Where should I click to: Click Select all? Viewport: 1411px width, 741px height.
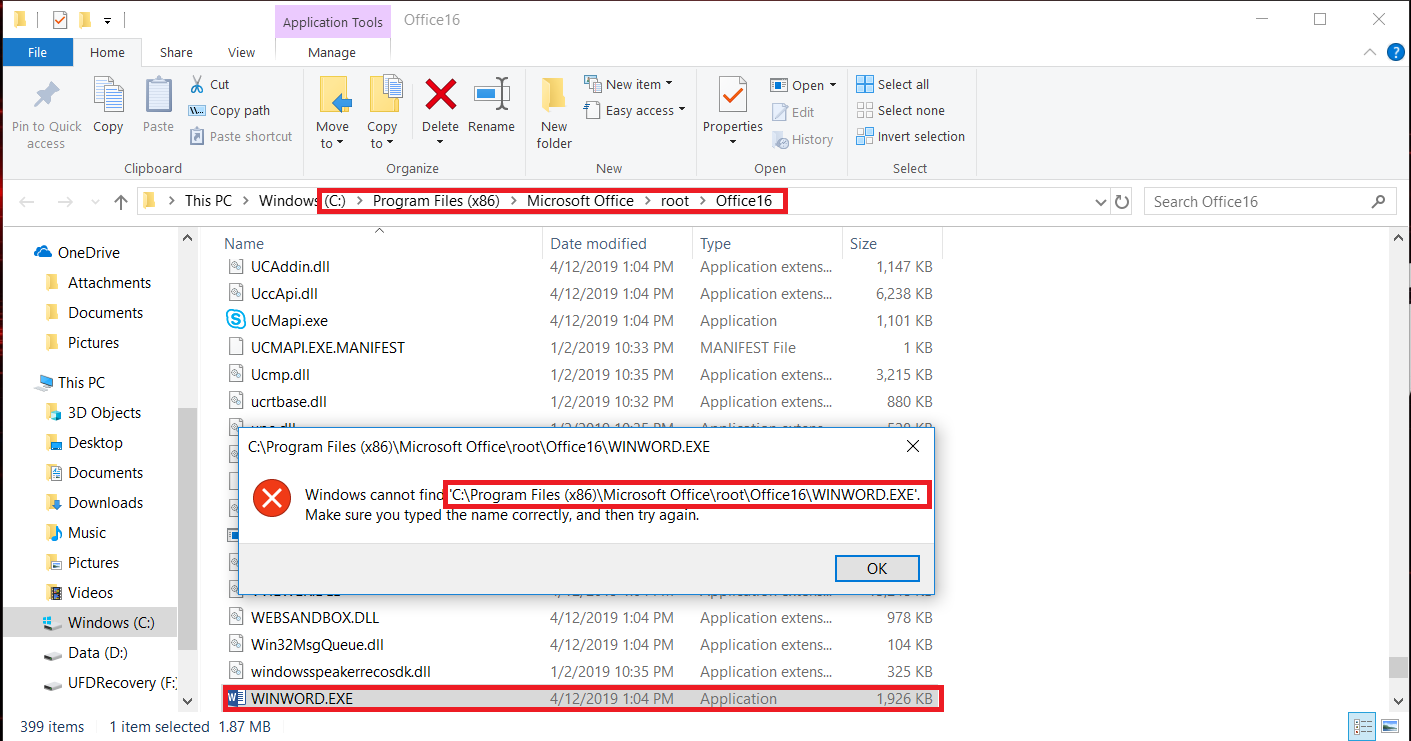coord(893,85)
